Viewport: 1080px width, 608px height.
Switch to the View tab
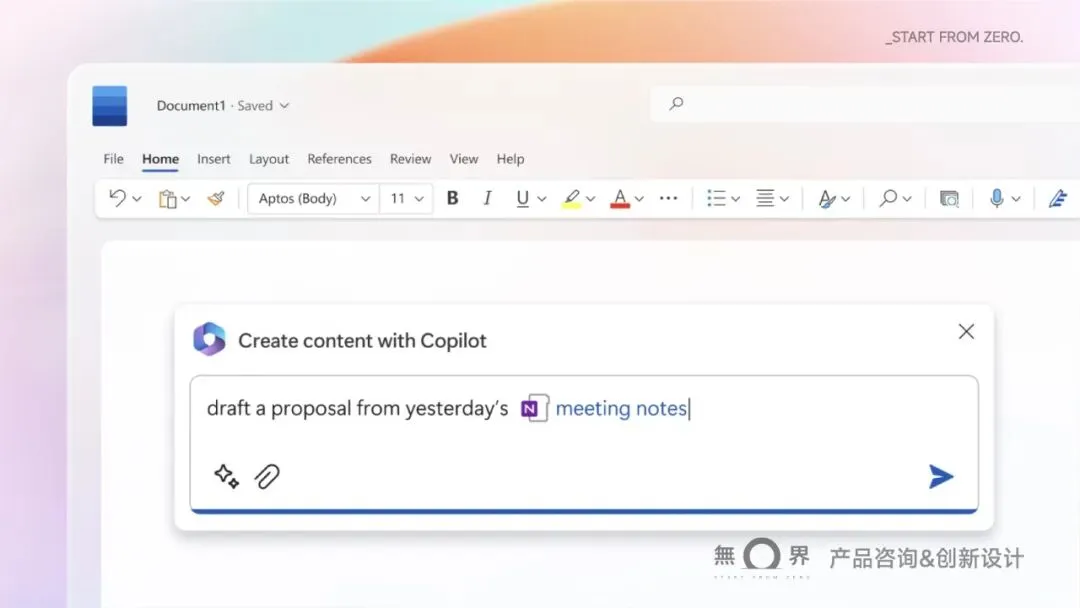464,159
